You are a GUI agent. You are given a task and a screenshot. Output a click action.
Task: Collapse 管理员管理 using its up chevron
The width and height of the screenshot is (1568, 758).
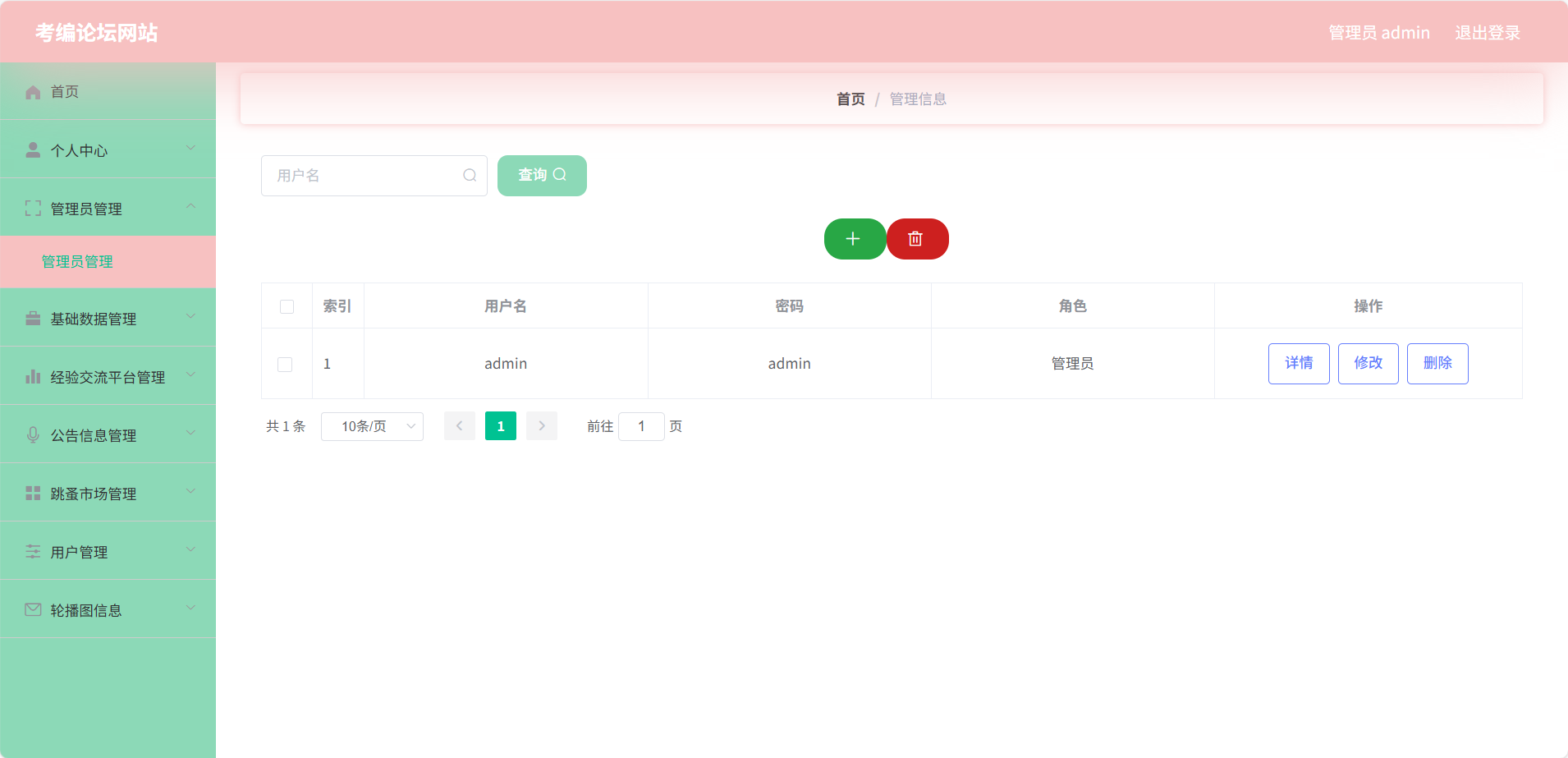pyautogui.click(x=190, y=206)
